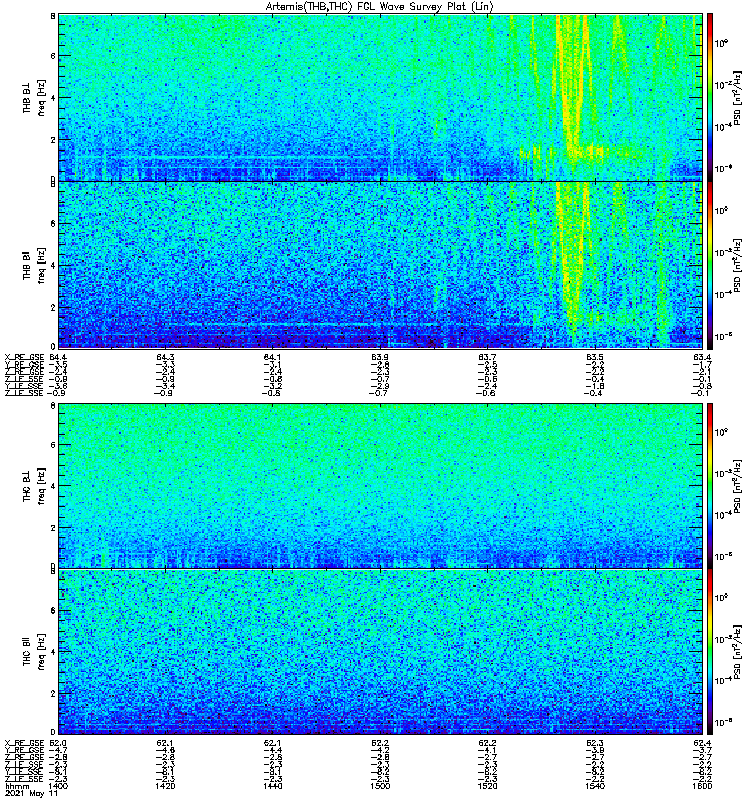
Task: Click the color bar beside THB B-parallel panel
Action: (710, 265)
